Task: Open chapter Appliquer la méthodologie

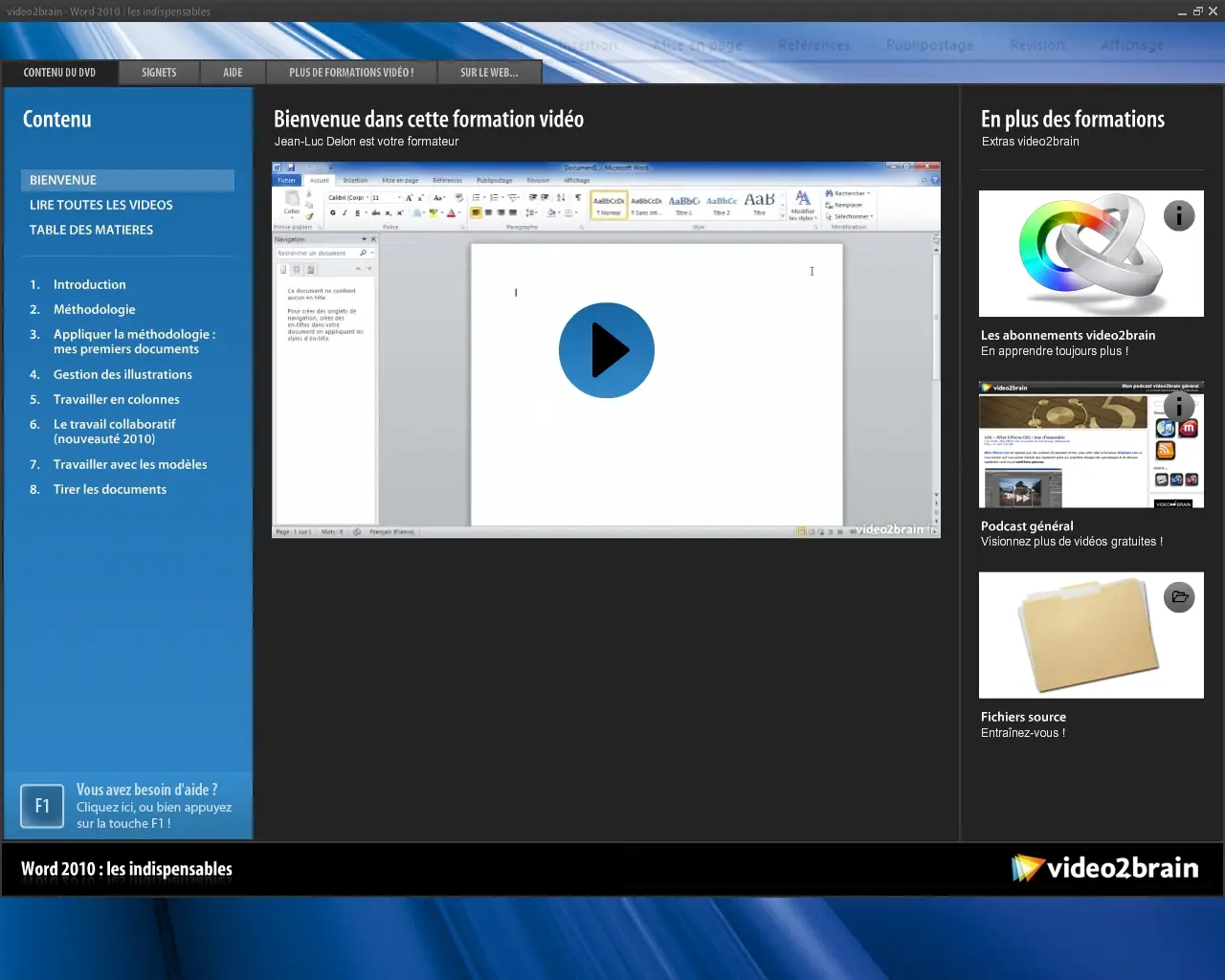Action: click(x=134, y=342)
